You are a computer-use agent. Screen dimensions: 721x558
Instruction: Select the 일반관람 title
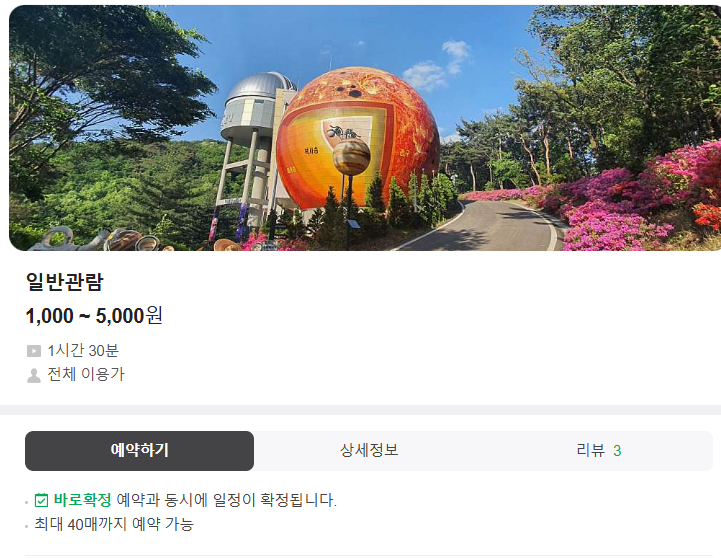pyautogui.click(x=64, y=282)
